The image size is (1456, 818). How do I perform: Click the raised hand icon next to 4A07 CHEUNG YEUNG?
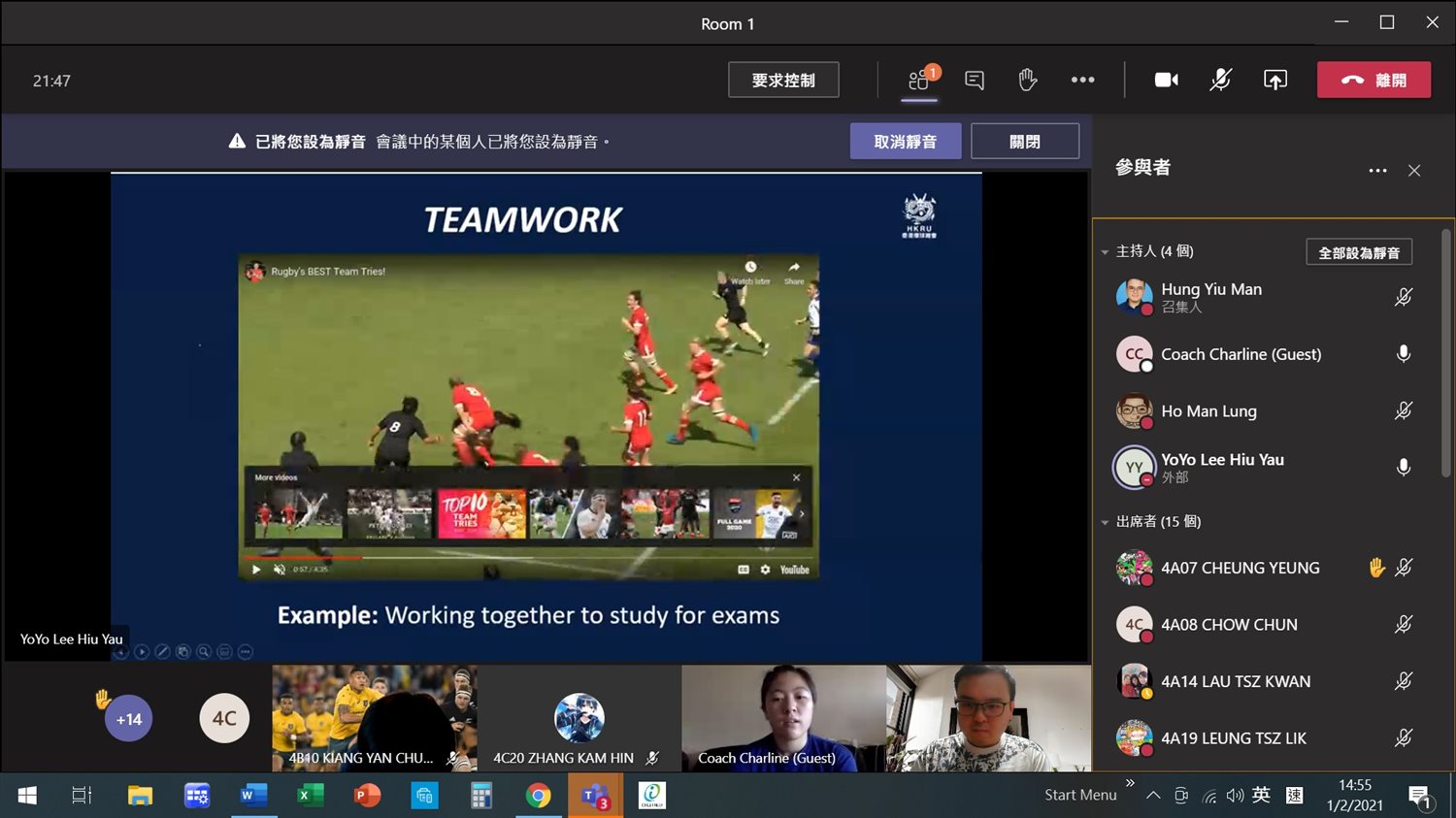(x=1375, y=568)
